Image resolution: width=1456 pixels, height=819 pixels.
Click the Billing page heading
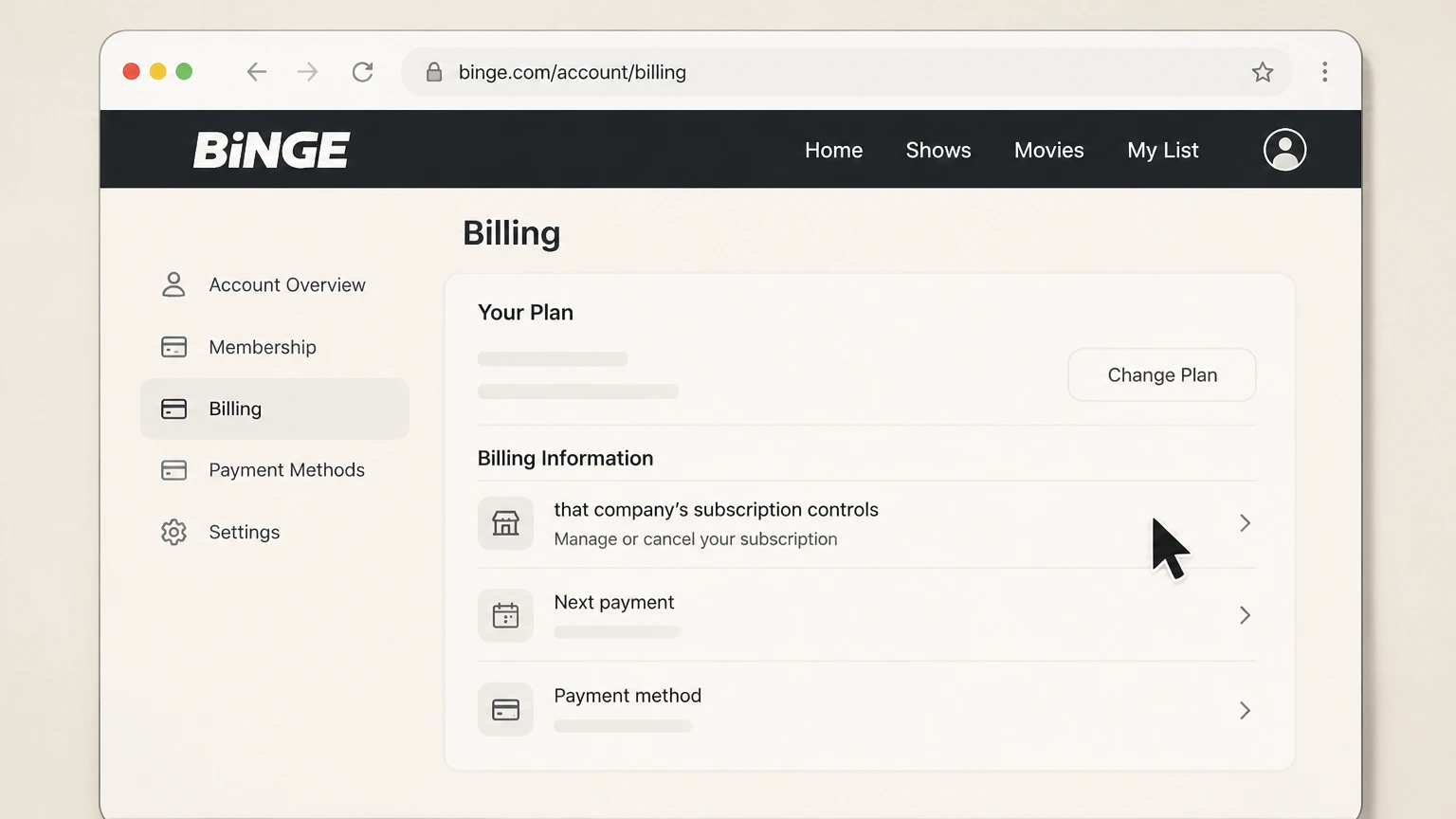click(512, 233)
